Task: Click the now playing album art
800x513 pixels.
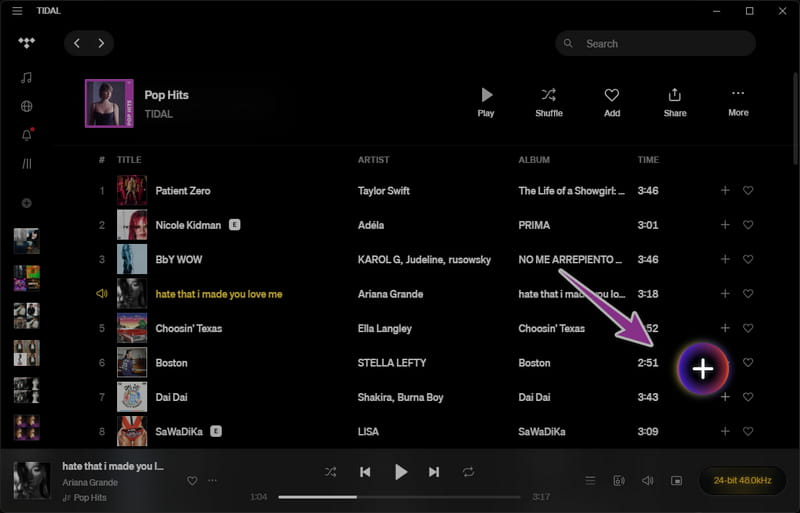Action: pyautogui.click(x=32, y=480)
